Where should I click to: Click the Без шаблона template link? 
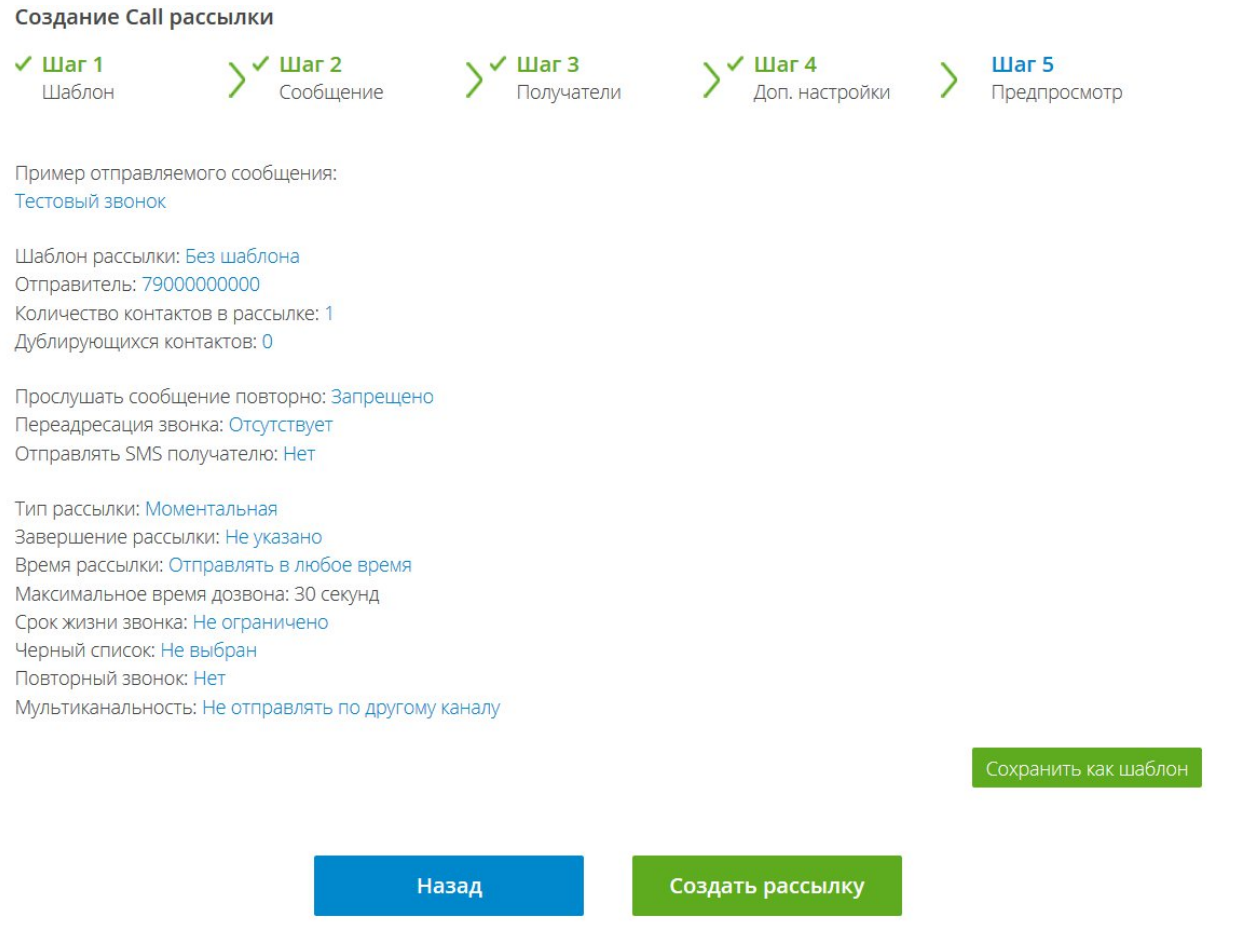[242, 257]
